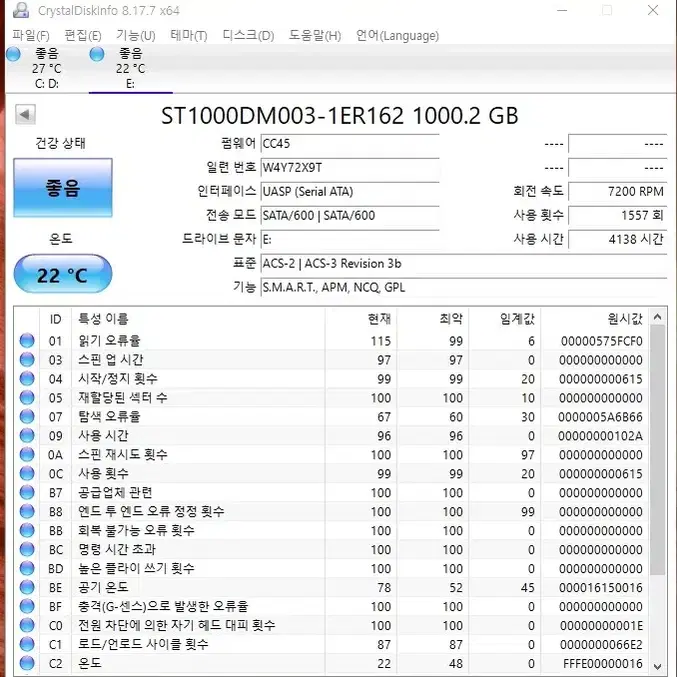
Task: Click the serial number W4Y72X9T field
Action: click(x=350, y=168)
